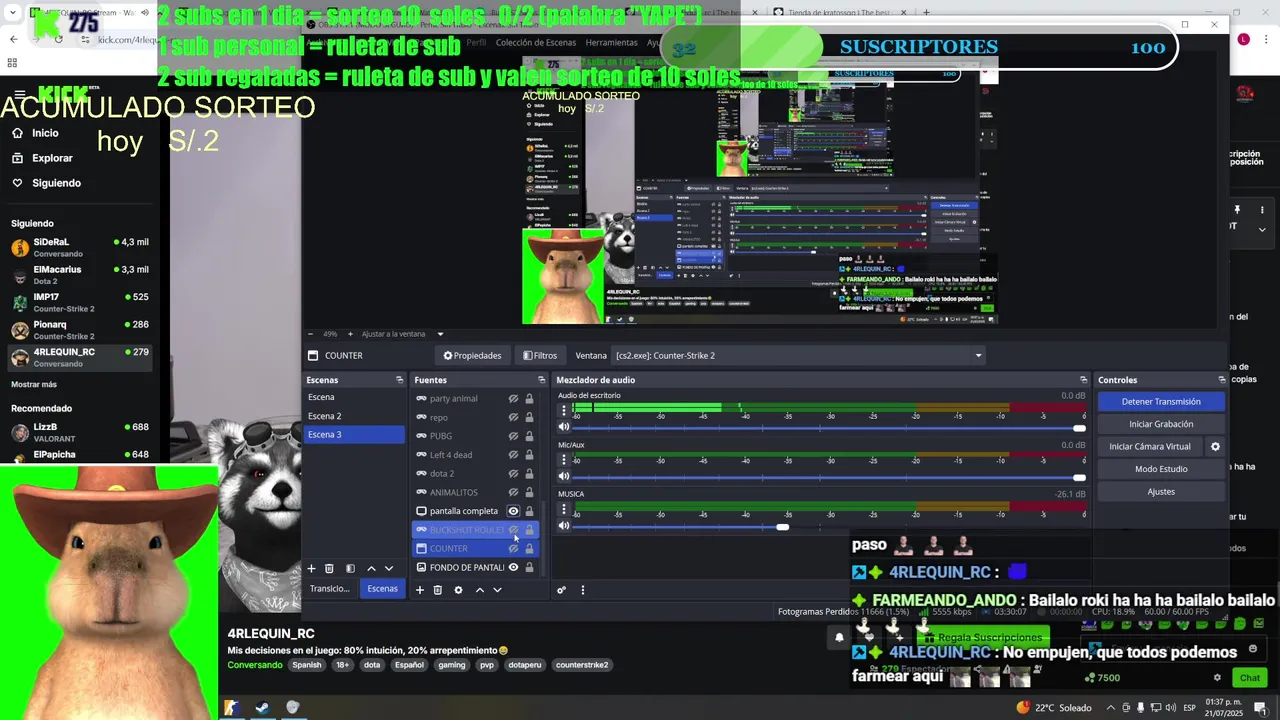Enable Modo Estudio button

pos(1161,469)
